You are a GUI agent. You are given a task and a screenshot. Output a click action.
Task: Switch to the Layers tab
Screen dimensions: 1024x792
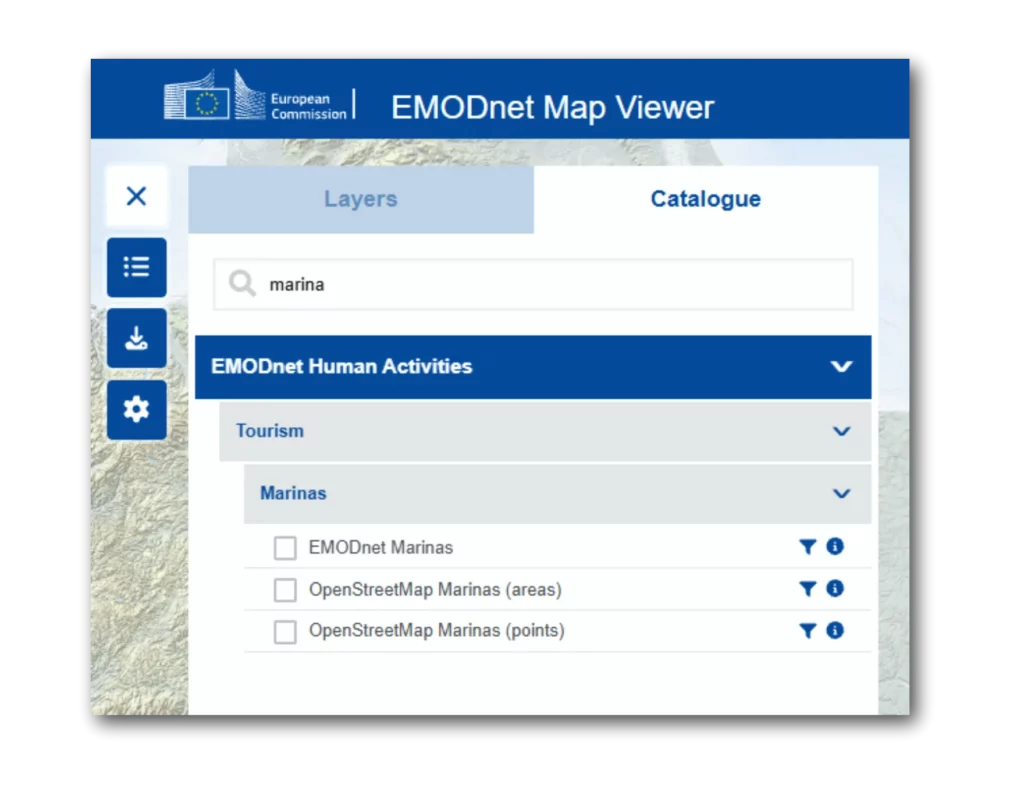360,199
